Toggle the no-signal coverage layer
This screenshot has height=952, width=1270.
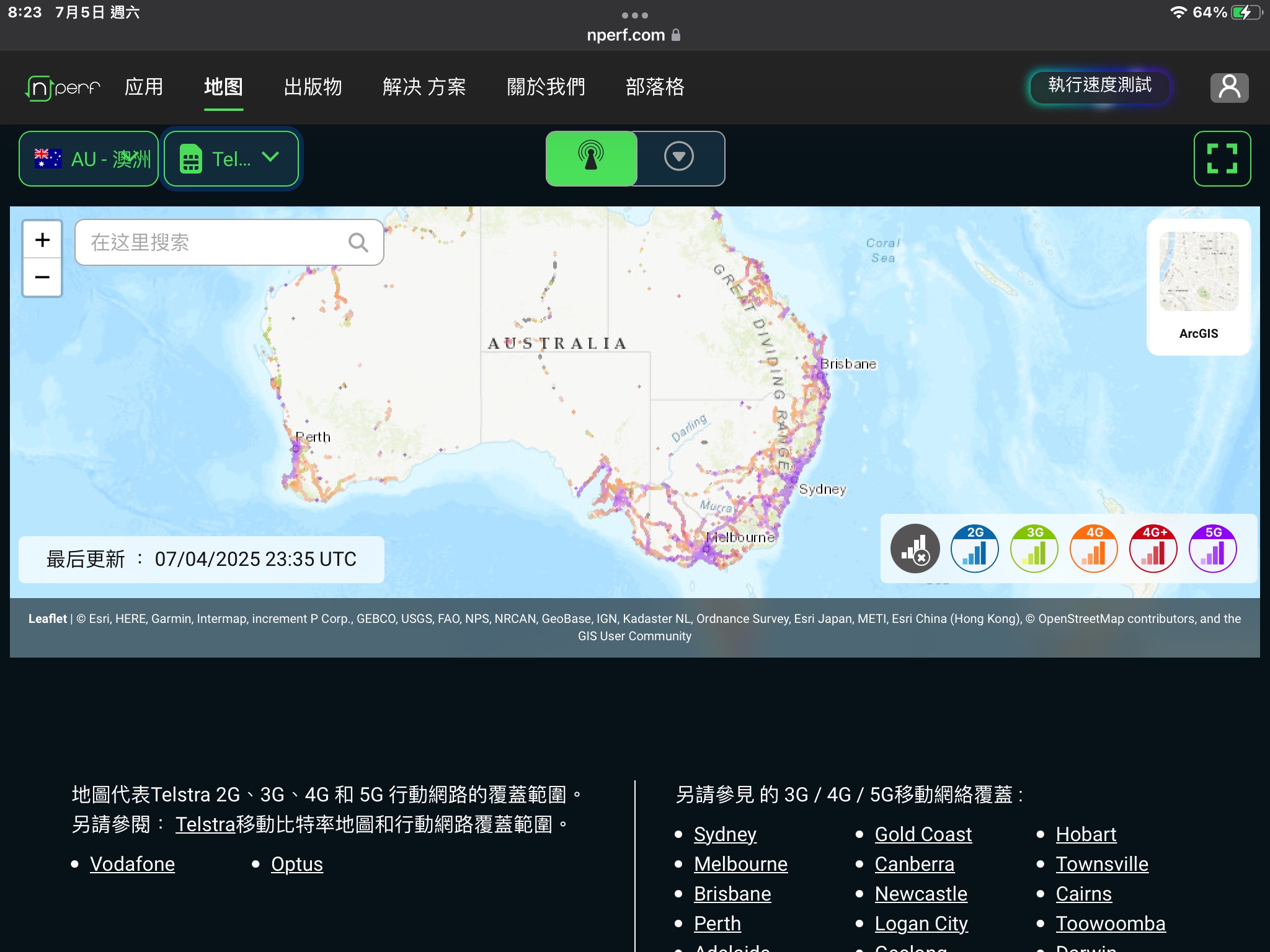[x=915, y=549]
